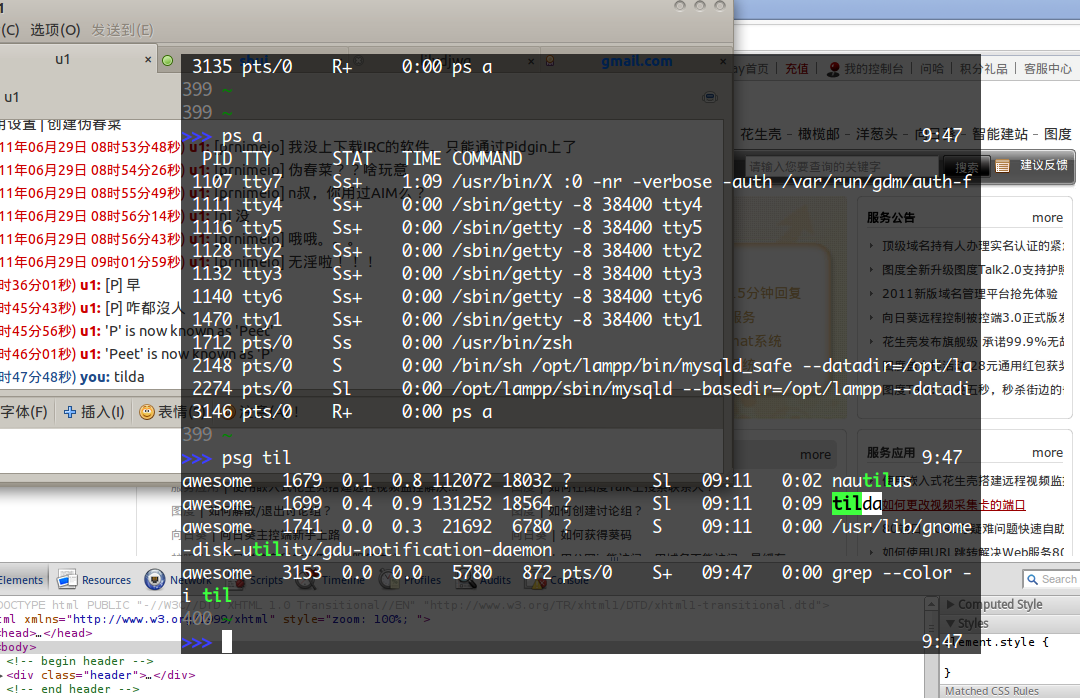The image size is (1080, 698).
Task: Click the red joystick icon beside 我的控制台
Action: point(833,69)
